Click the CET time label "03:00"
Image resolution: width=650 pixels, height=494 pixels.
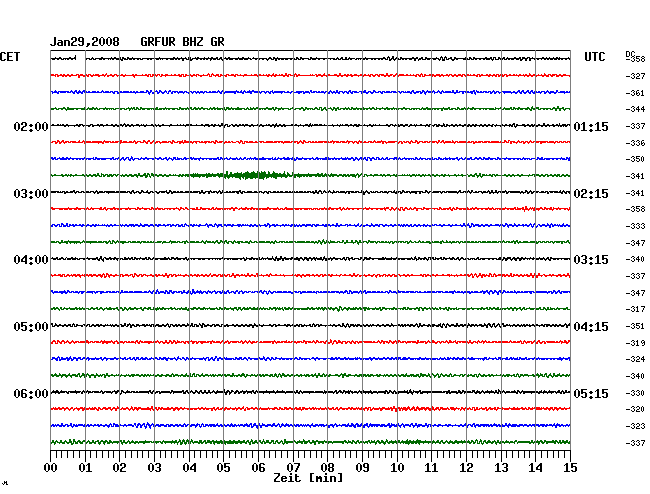click(x=31, y=194)
